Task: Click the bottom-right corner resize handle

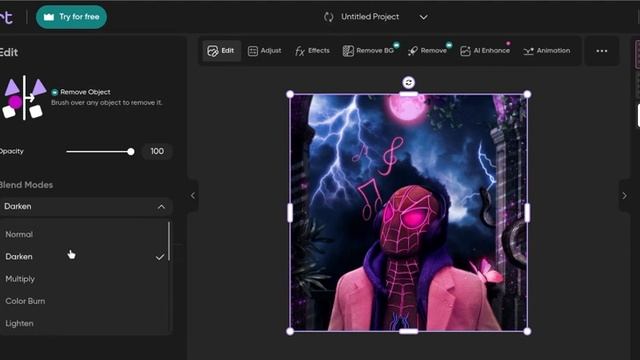Action: pyautogui.click(x=527, y=331)
